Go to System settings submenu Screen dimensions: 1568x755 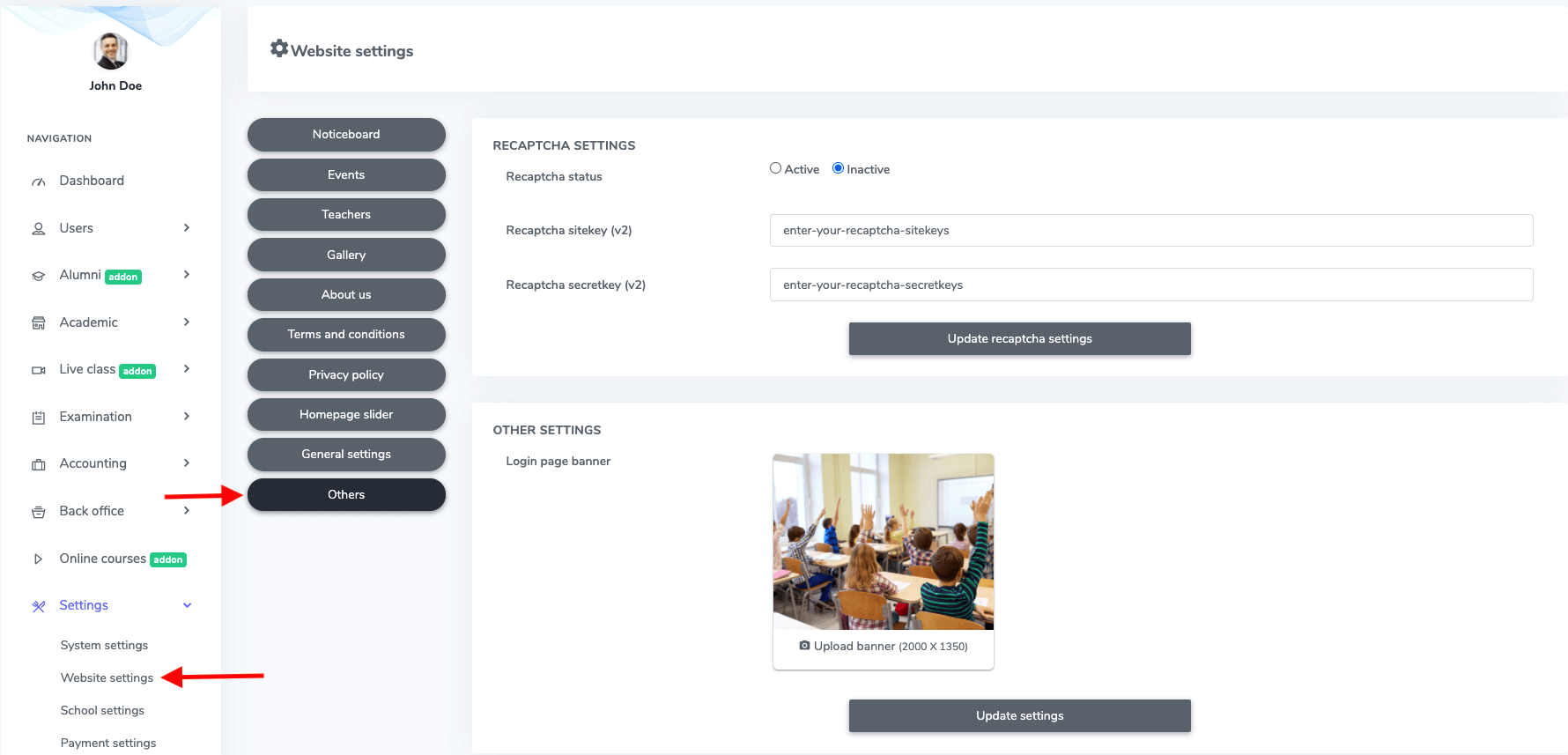[104, 645]
